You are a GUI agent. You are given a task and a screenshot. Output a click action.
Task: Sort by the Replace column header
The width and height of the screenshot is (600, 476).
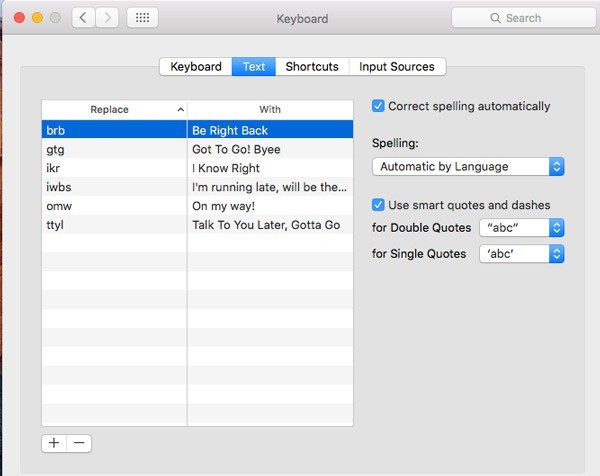[114, 109]
